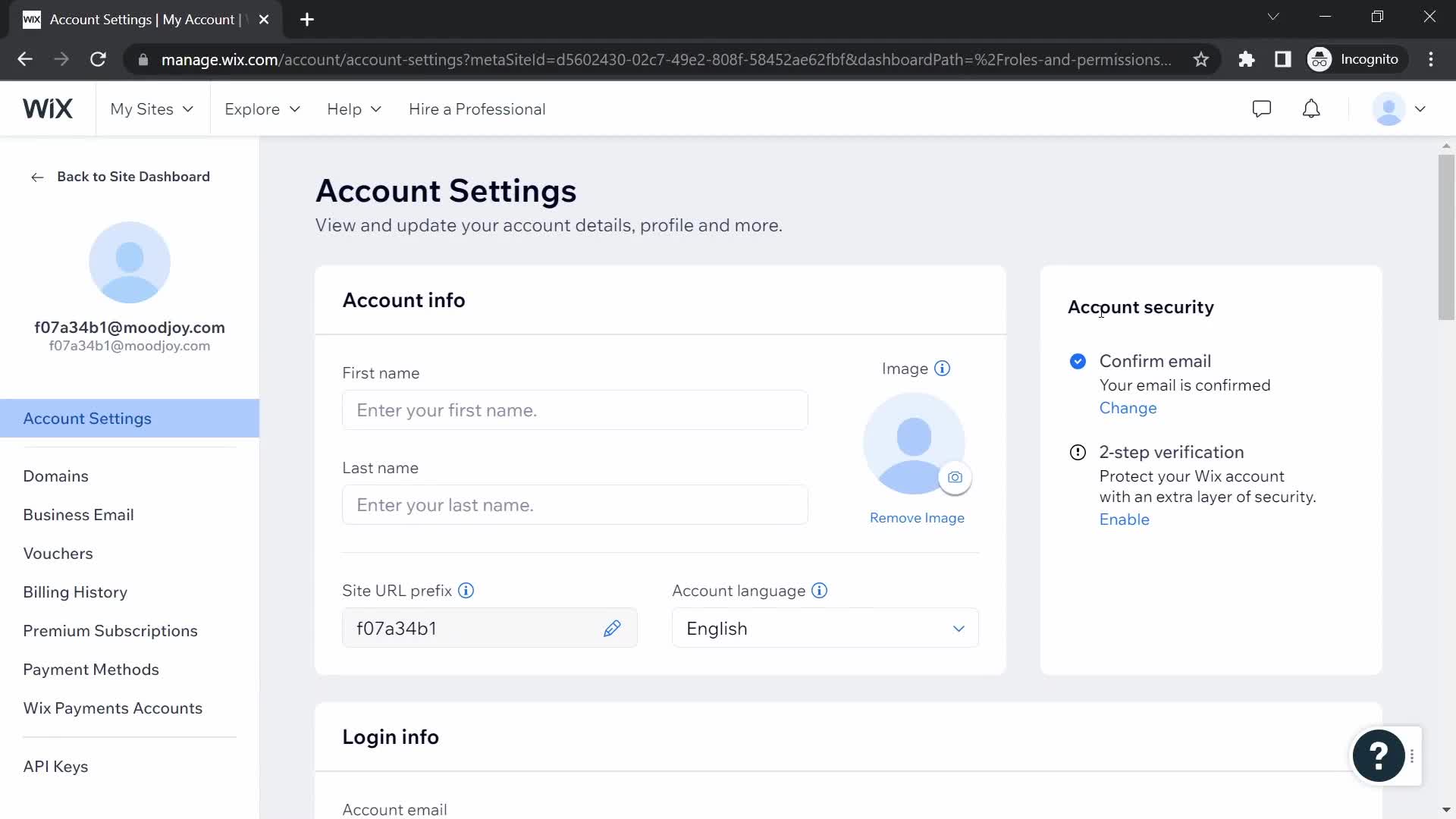1456x819 pixels.
Task: Click the chat/messages icon
Action: (x=1262, y=109)
